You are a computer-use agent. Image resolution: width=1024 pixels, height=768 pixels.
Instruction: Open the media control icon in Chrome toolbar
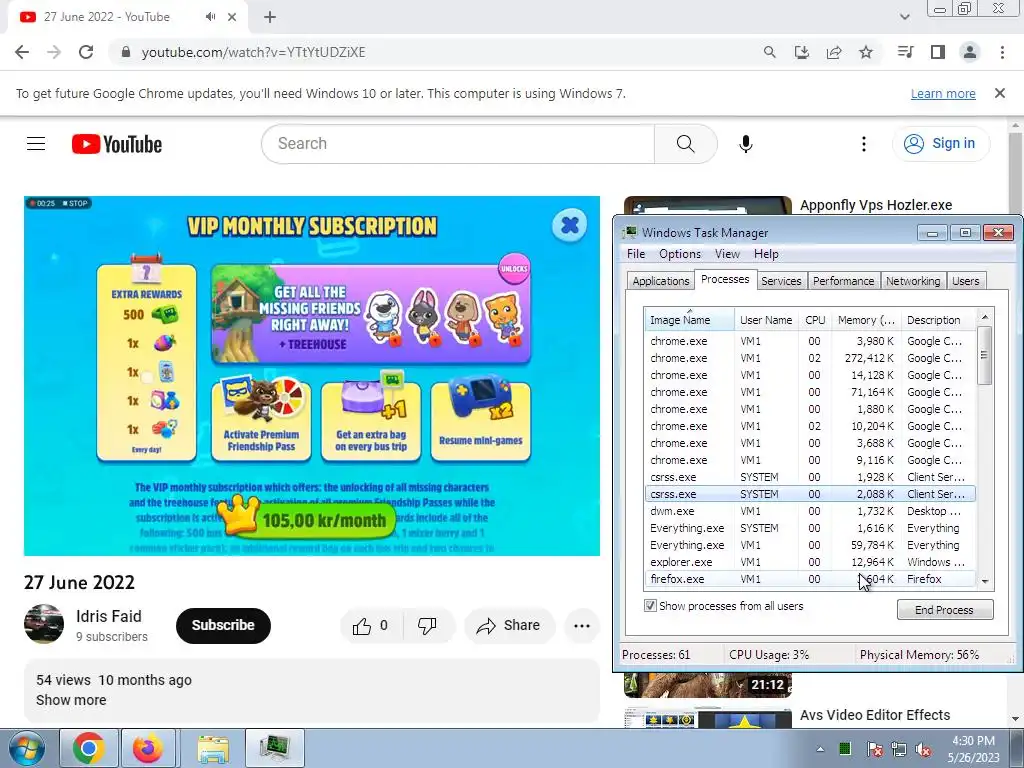coord(905,52)
